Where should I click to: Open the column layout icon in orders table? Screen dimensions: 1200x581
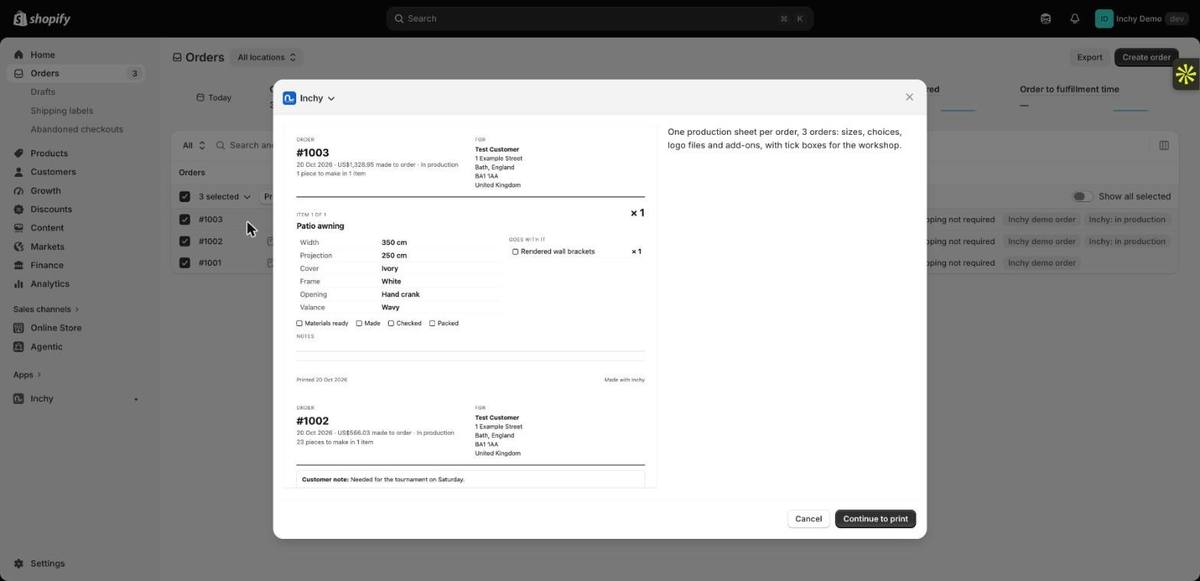(1164, 145)
